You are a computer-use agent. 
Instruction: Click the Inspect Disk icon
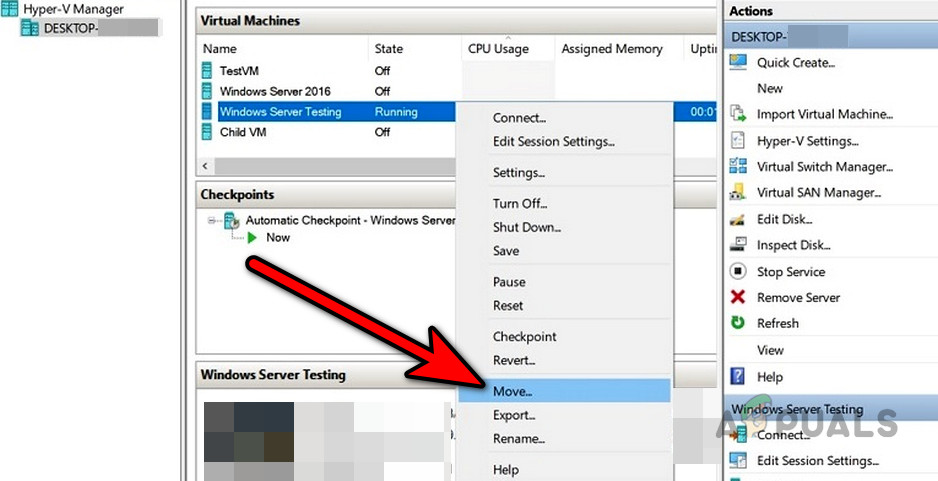coord(738,245)
